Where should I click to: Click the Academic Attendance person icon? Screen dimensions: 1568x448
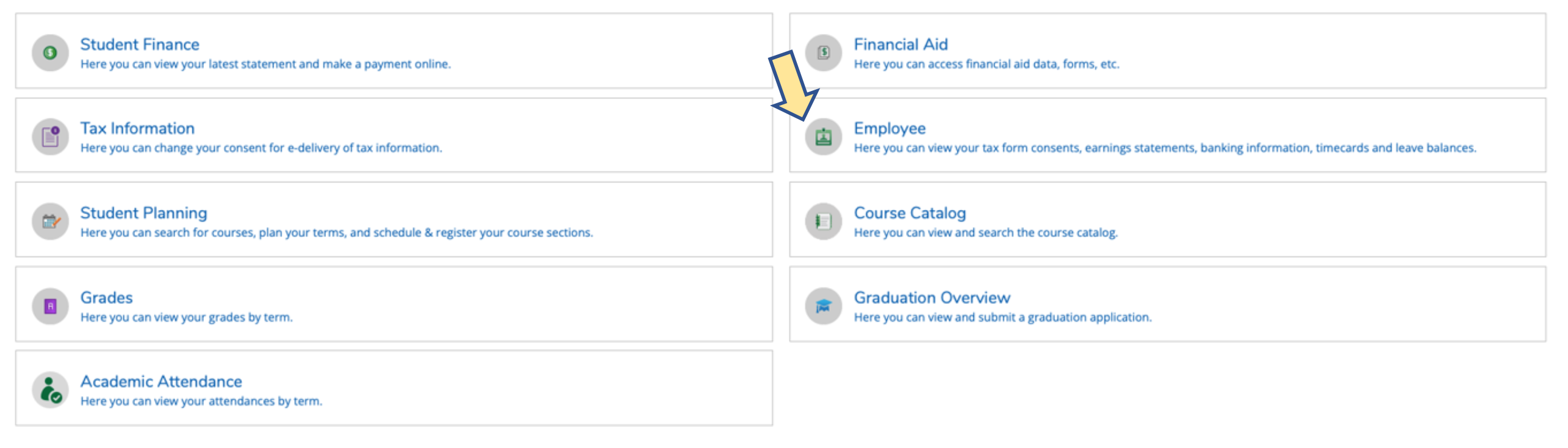point(50,390)
